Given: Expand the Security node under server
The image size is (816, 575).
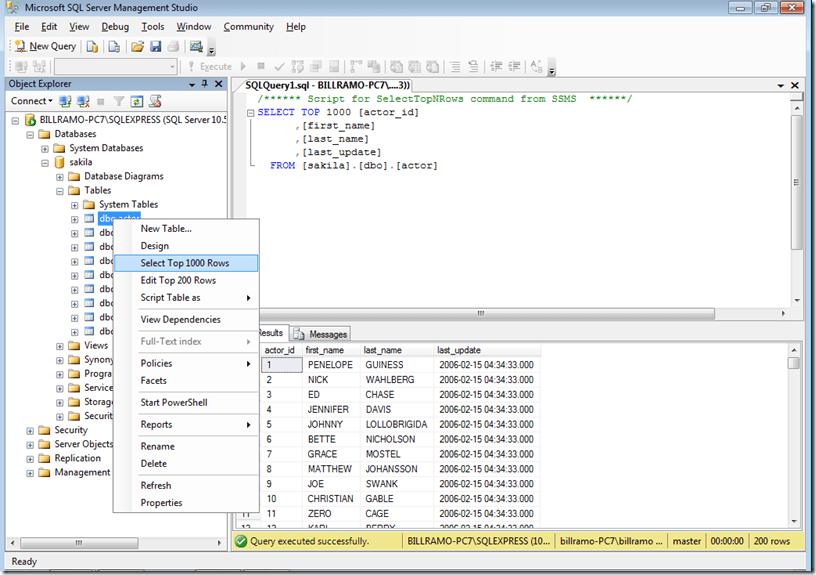Looking at the screenshot, I should tap(30, 430).
